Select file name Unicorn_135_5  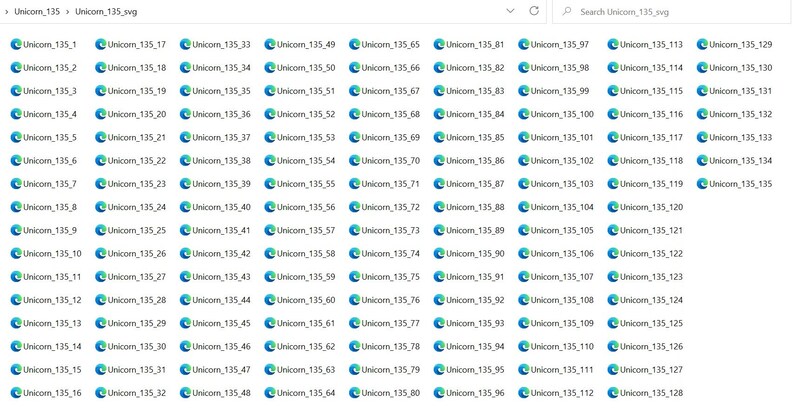[50, 137]
